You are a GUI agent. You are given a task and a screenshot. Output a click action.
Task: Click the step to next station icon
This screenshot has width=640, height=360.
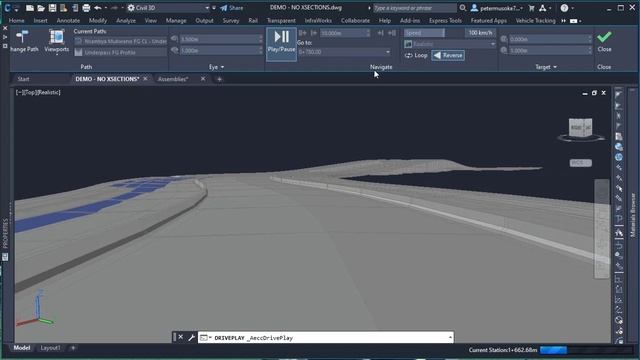click(380, 33)
